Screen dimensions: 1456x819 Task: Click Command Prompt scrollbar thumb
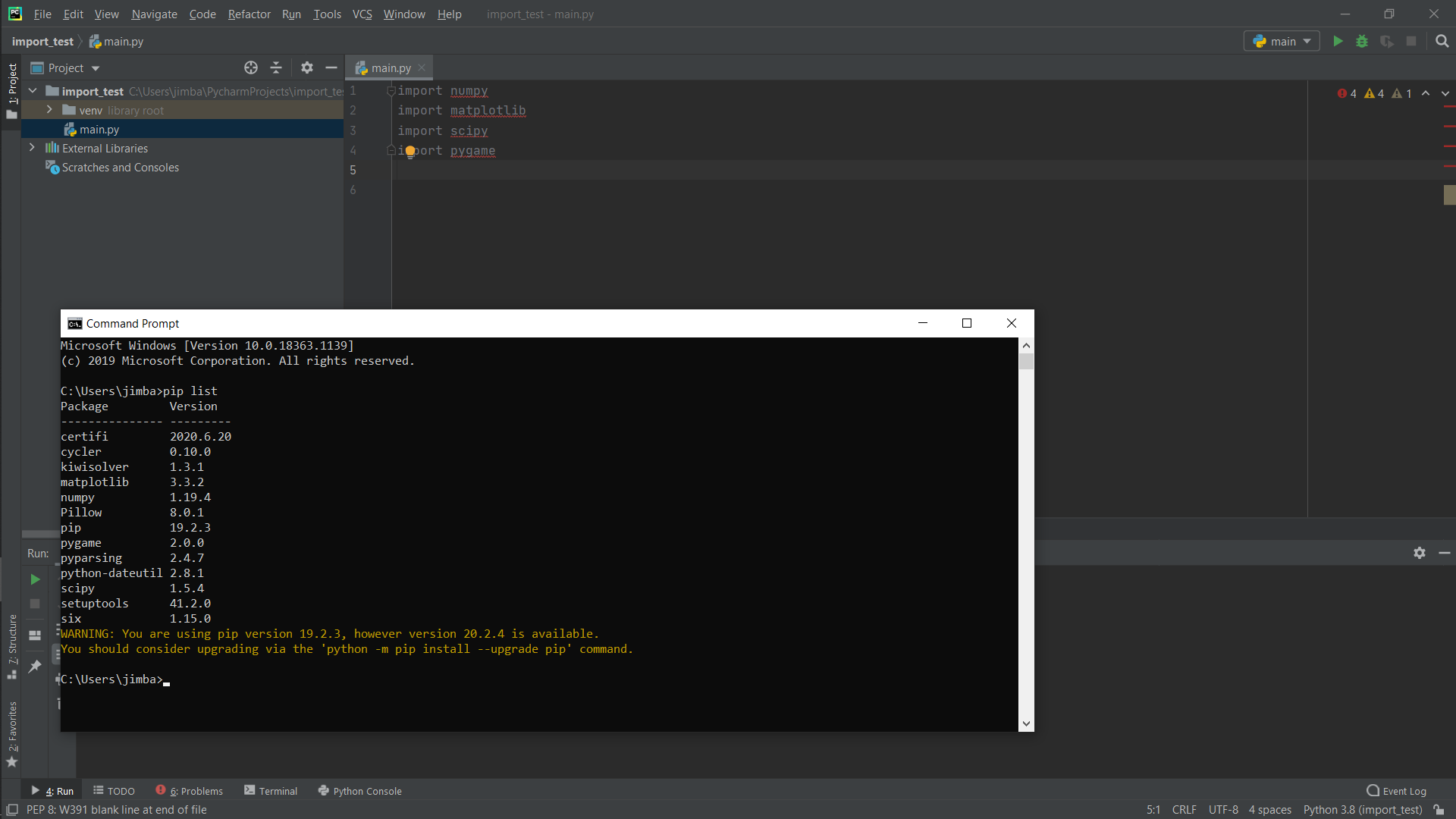(1026, 361)
